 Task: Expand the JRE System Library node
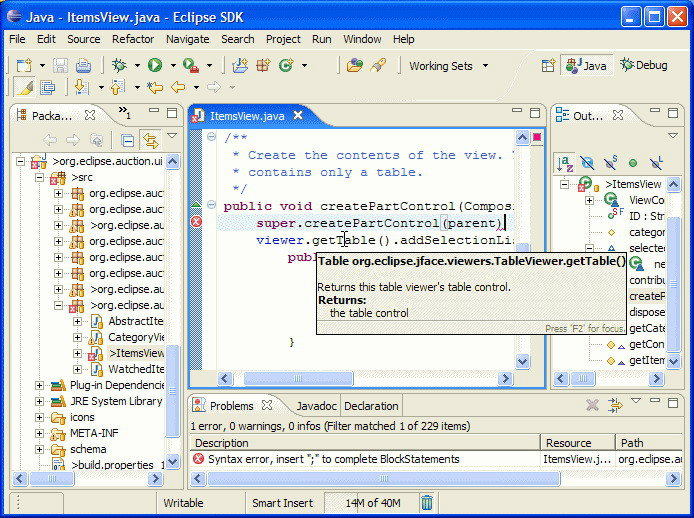point(39,401)
